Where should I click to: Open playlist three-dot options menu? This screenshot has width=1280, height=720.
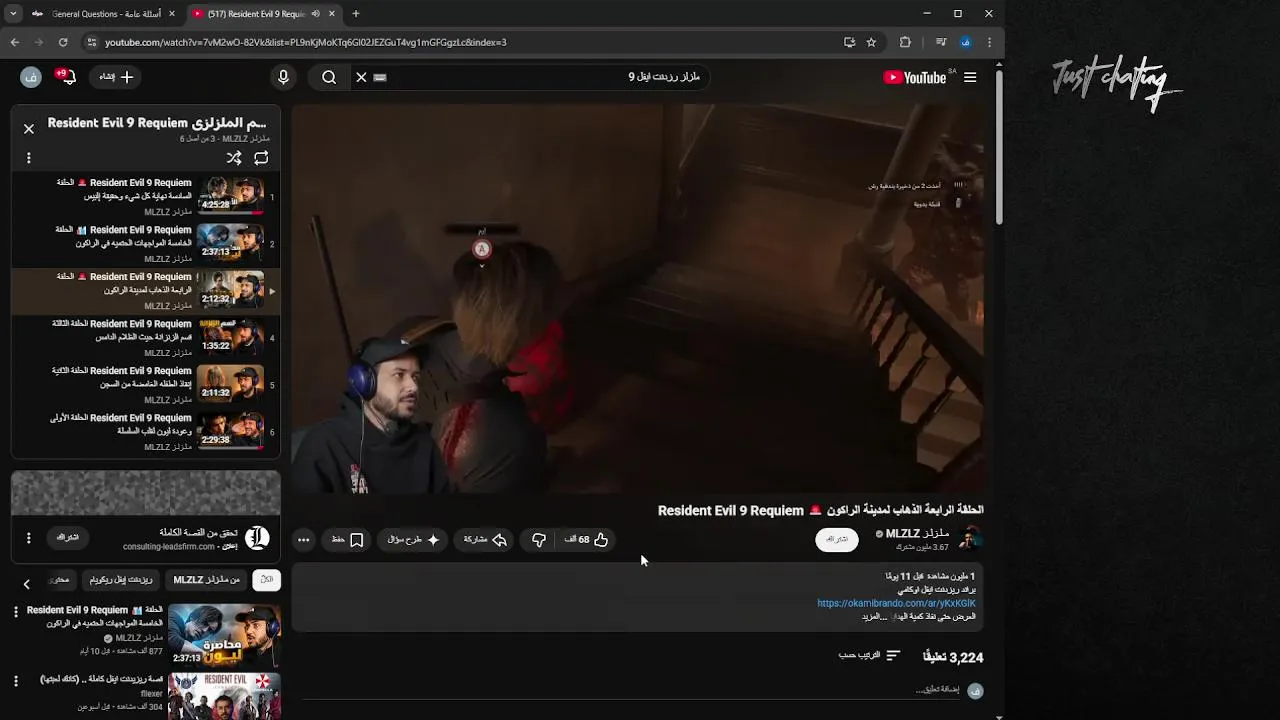click(x=29, y=158)
